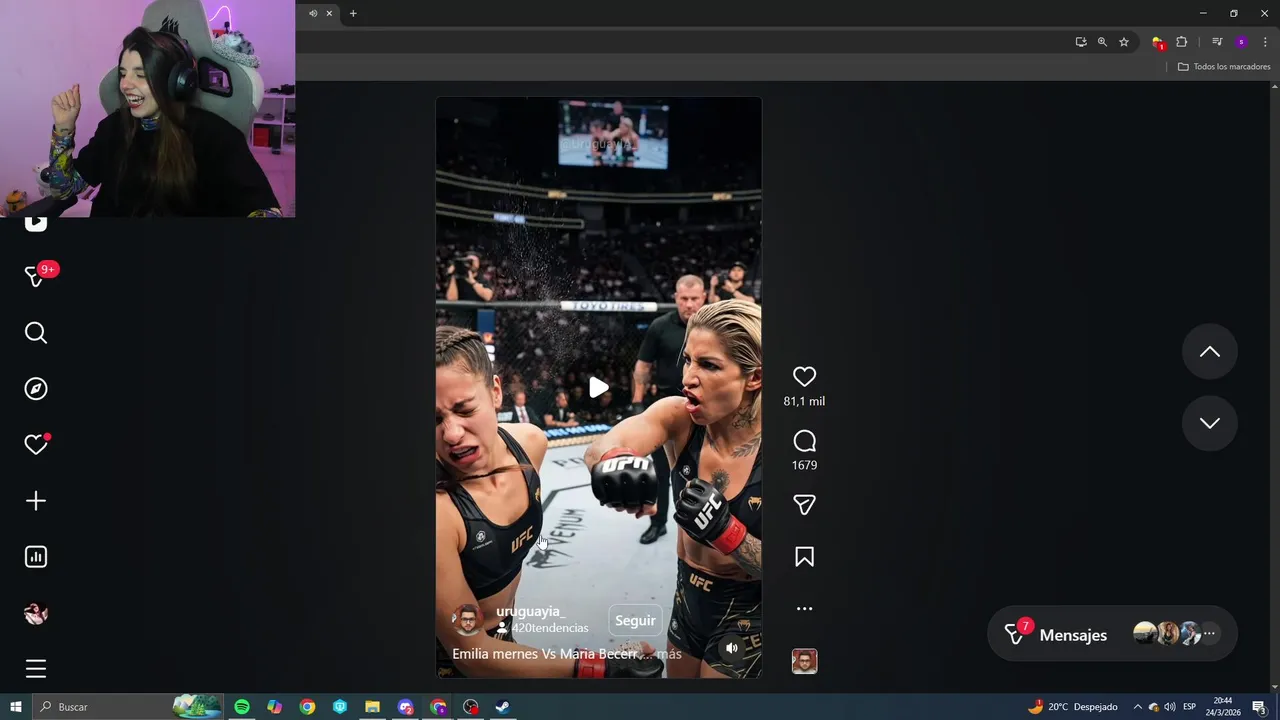Open the comments bubble showing 1679
Image resolution: width=1280 pixels, height=720 pixels.
tap(804, 441)
